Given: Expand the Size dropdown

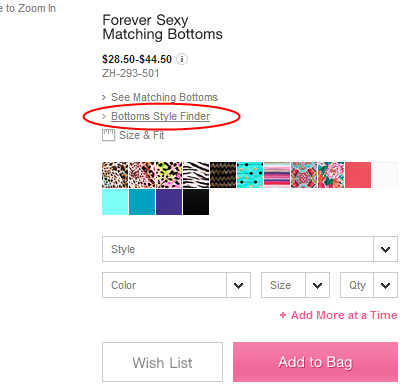Looking at the screenshot, I should pyautogui.click(x=295, y=285).
